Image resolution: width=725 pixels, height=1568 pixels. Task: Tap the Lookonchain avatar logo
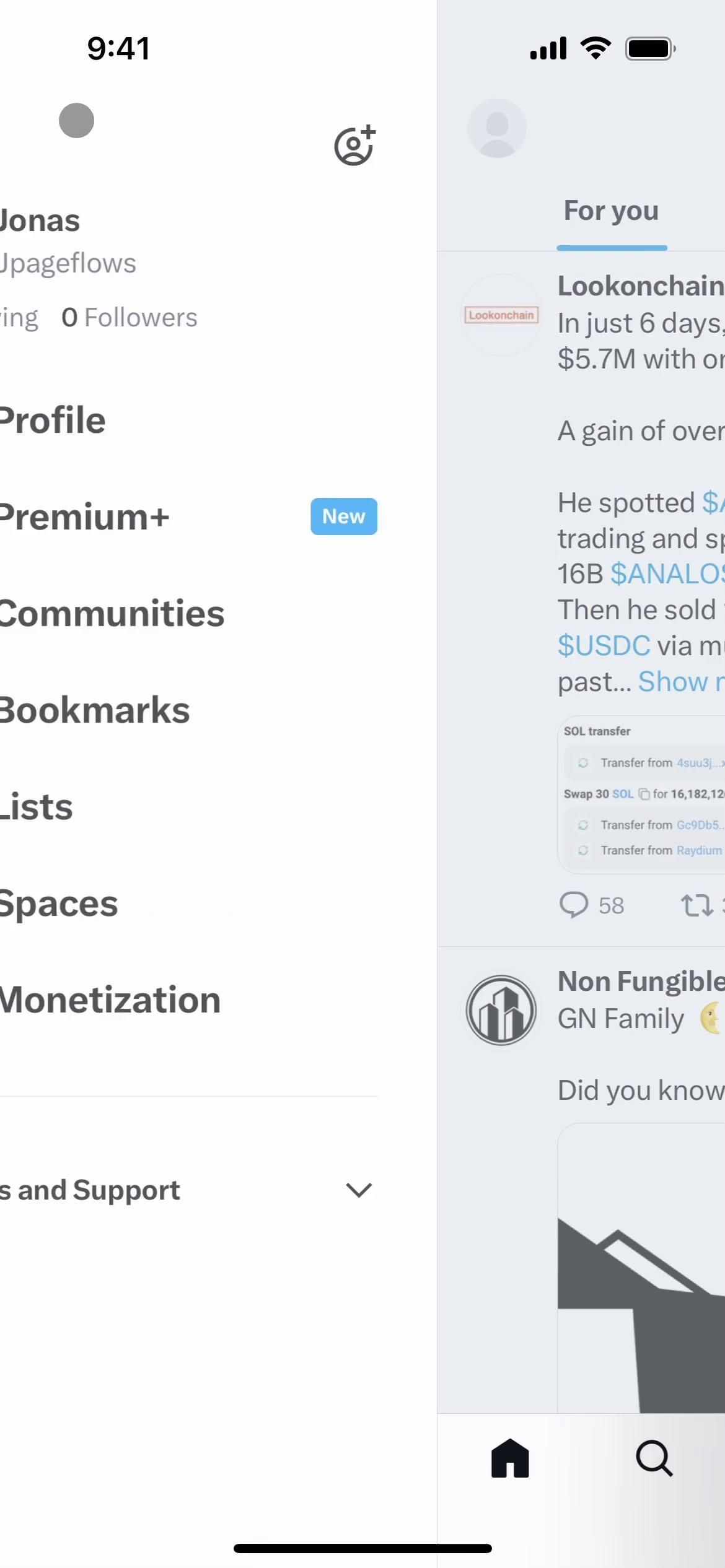pos(501,315)
